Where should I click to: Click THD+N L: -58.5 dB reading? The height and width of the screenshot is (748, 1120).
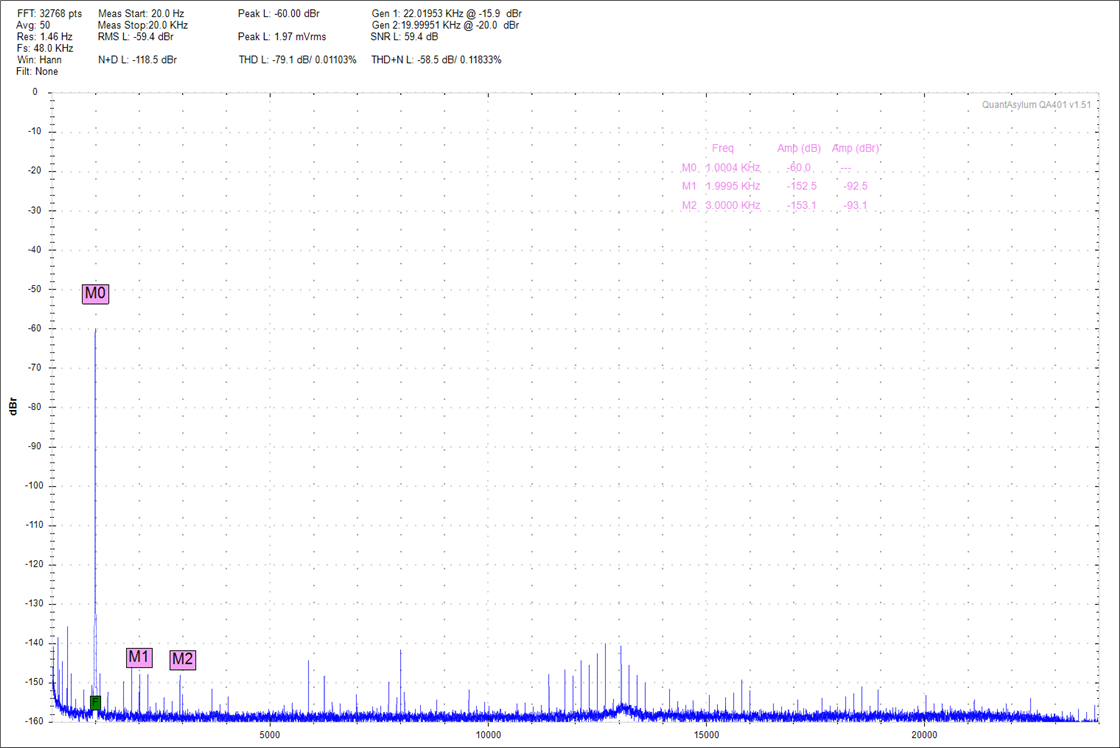436,60
